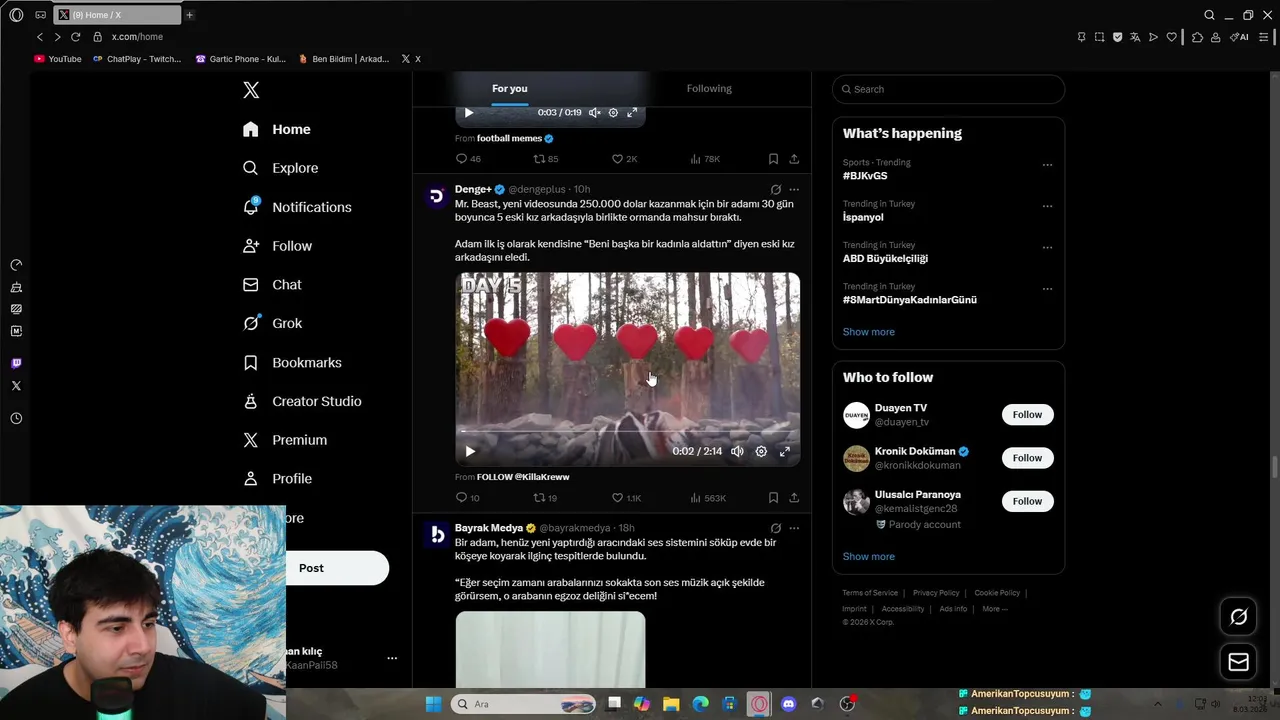1280x720 pixels.
Task: Share the Denge+ post
Action: pos(794,498)
